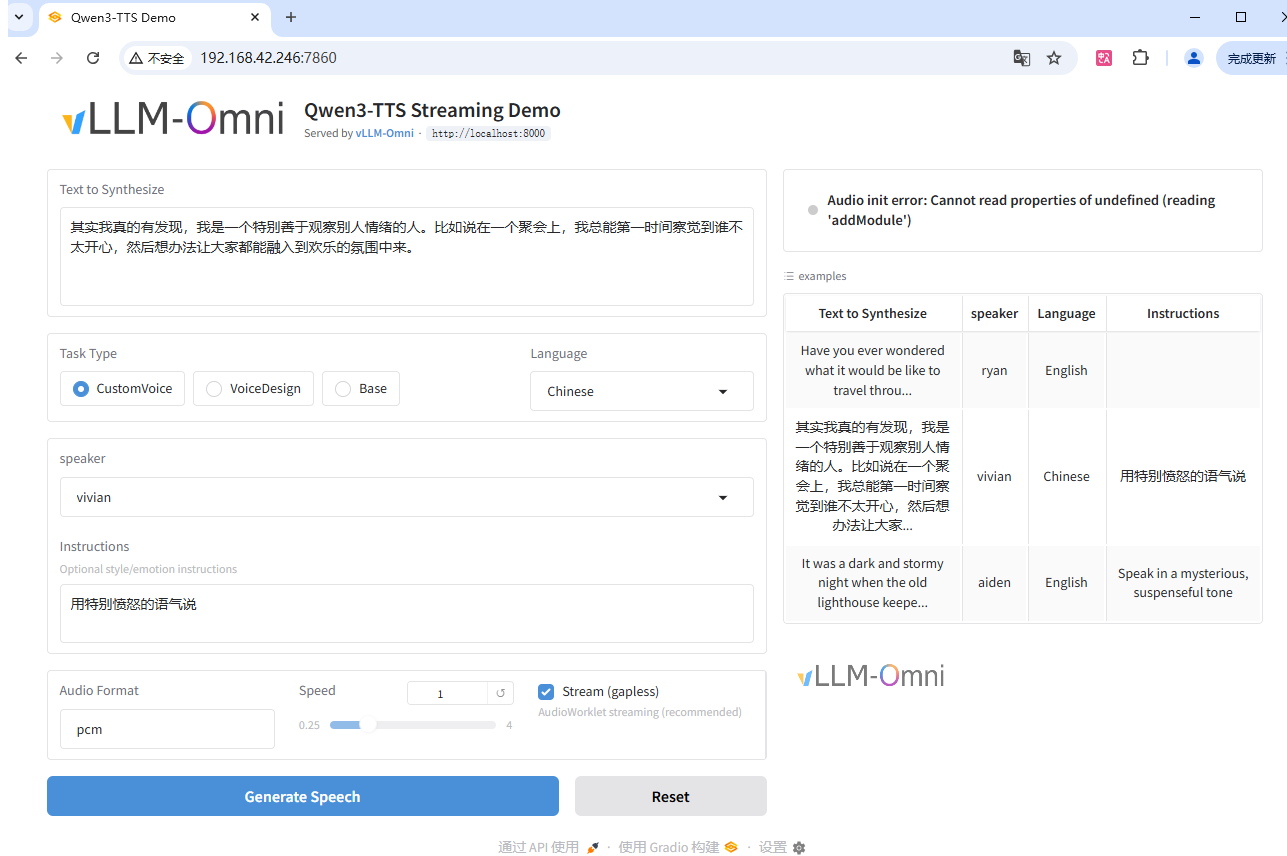This screenshot has height=856, width=1287.
Task: Click the http://localhost:8000 code label
Action: click(489, 133)
